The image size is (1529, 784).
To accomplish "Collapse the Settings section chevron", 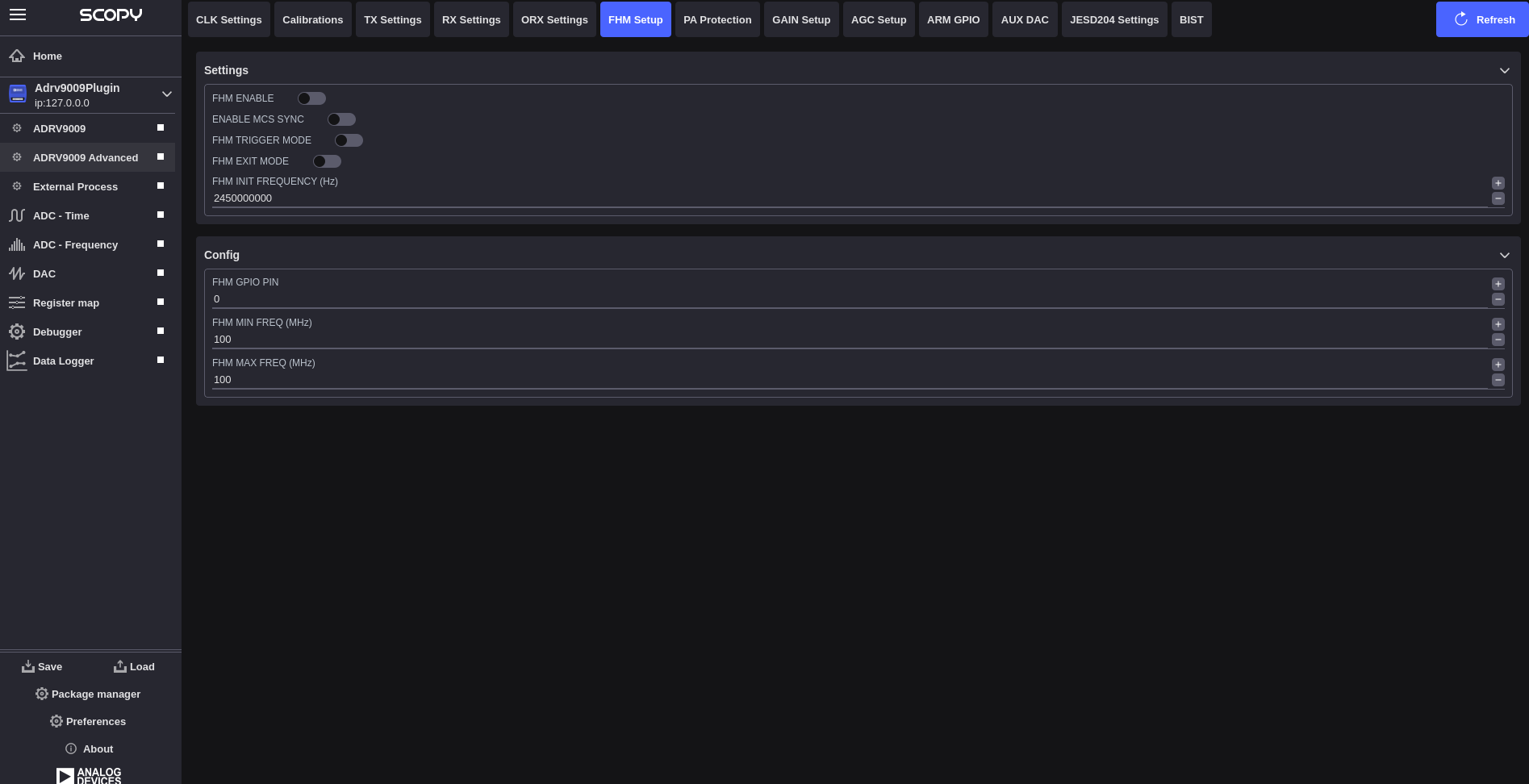I will pos(1505,71).
